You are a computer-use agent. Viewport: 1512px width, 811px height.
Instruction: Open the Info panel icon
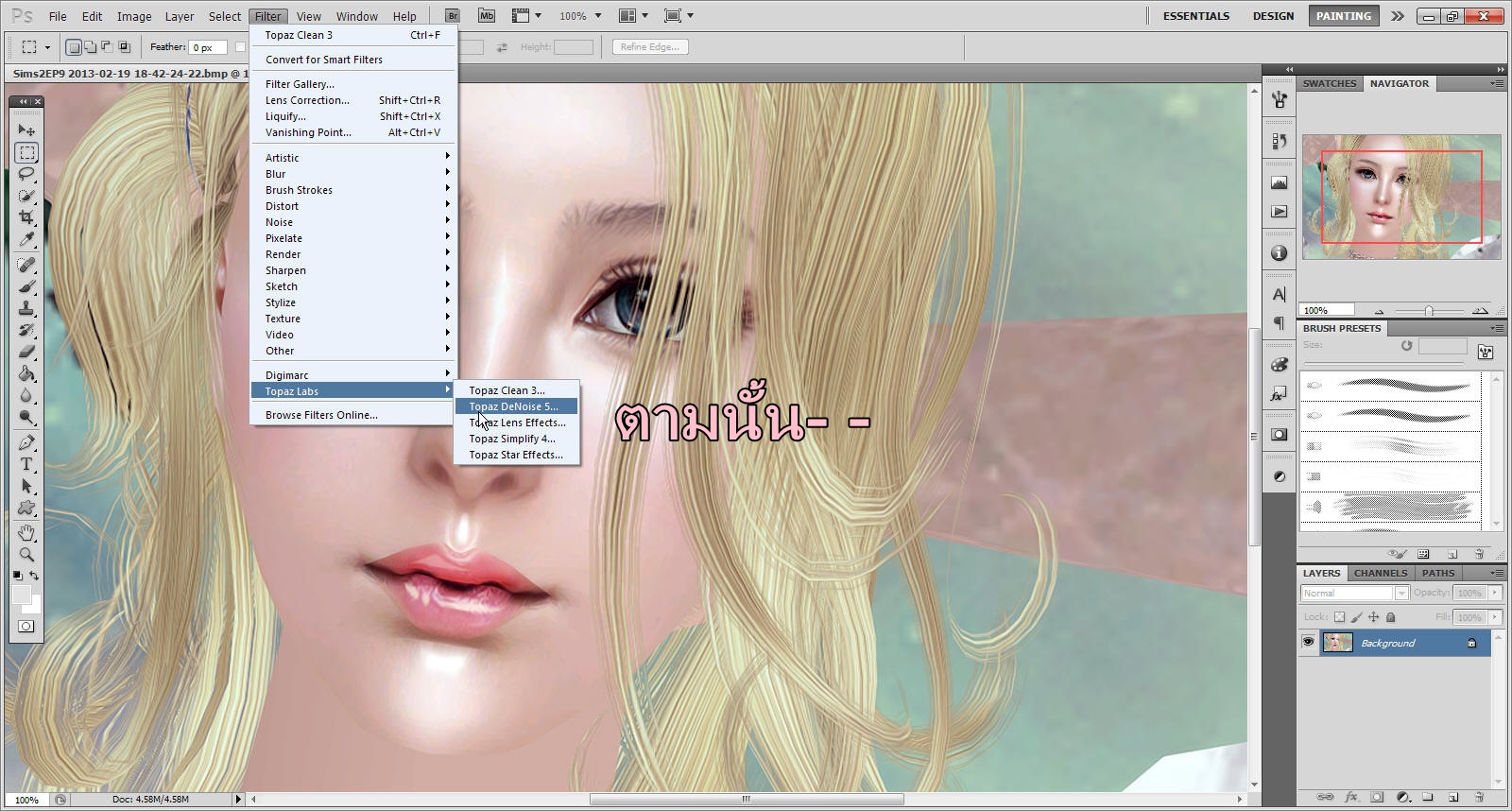coord(1280,253)
